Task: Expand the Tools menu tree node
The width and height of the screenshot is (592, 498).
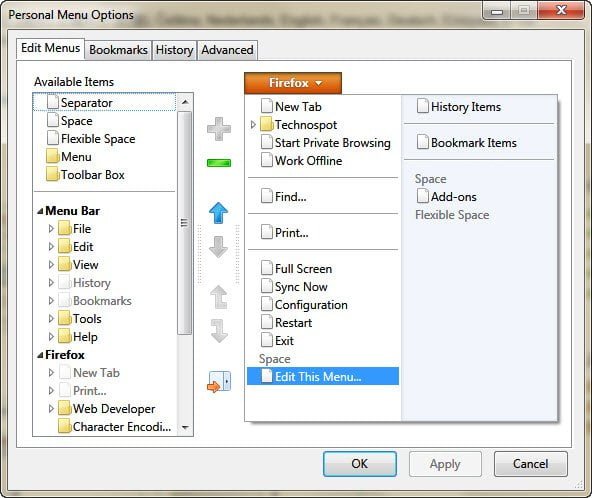Action: [x=51, y=319]
